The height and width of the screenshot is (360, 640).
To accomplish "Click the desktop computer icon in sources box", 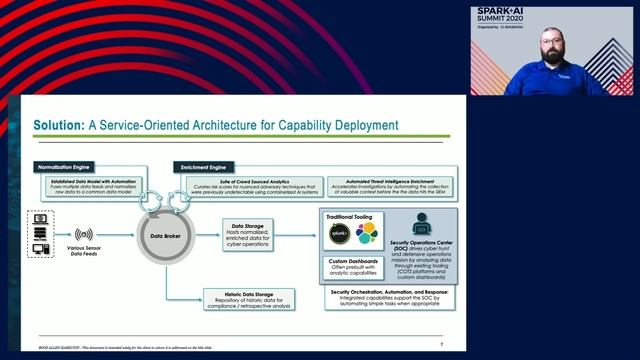I will (41, 249).
